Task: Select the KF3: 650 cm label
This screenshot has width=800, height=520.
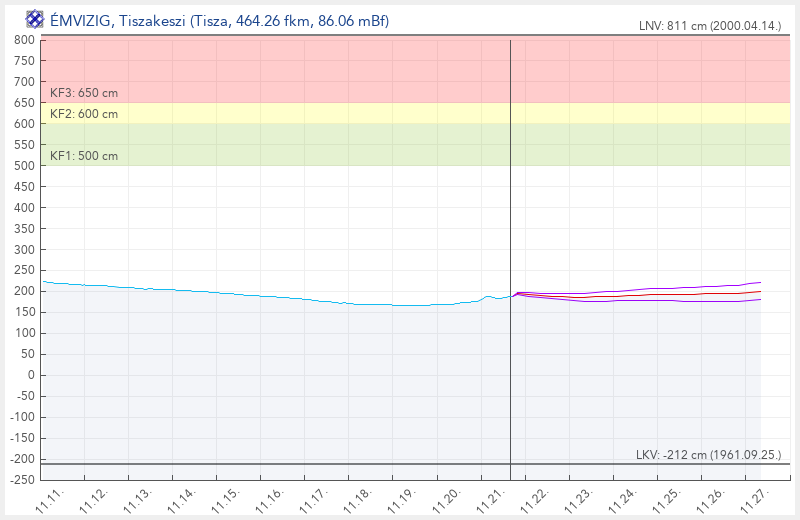Action: tap(84, 93)
